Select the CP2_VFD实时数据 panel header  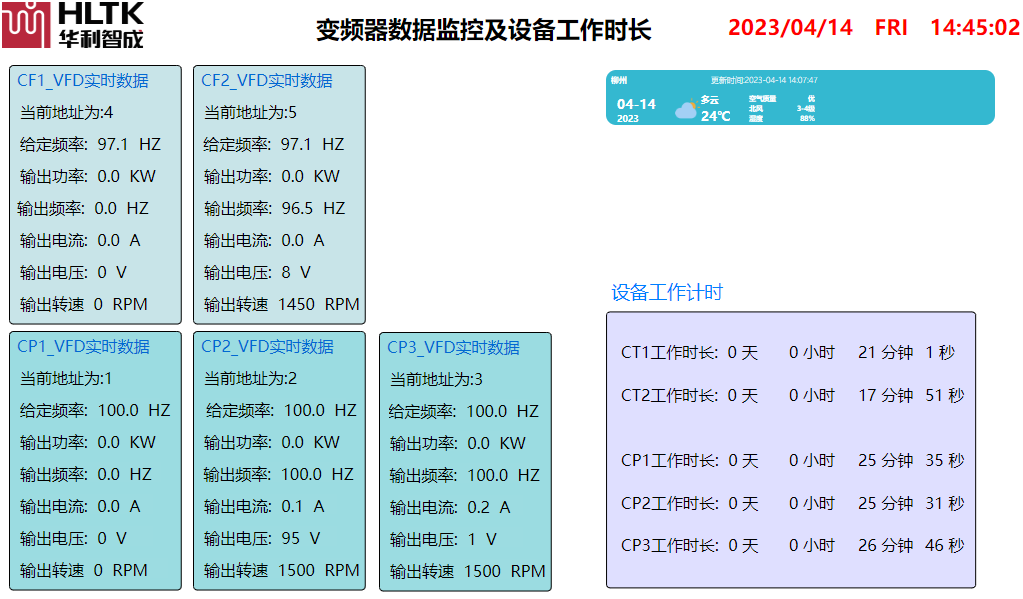pos(267,347)
